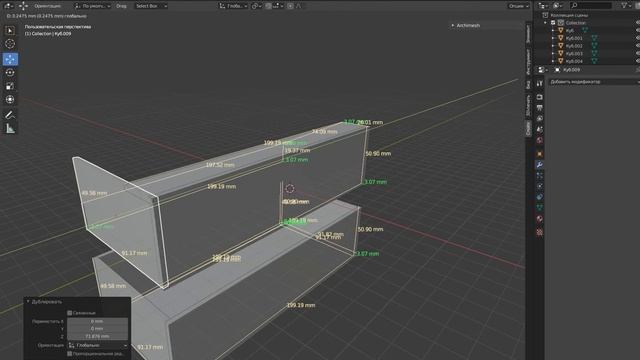The height and width of the screenshot is (360, 640).
Task: Click the Scene Collection icon in outliner
Action: coord(545,15)
